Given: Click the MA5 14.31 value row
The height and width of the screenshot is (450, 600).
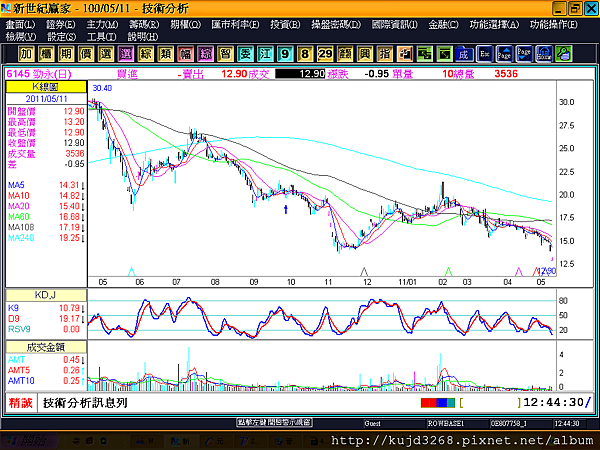Looking at the screenshot, I should pyautogui.click(x=46, y=185).
